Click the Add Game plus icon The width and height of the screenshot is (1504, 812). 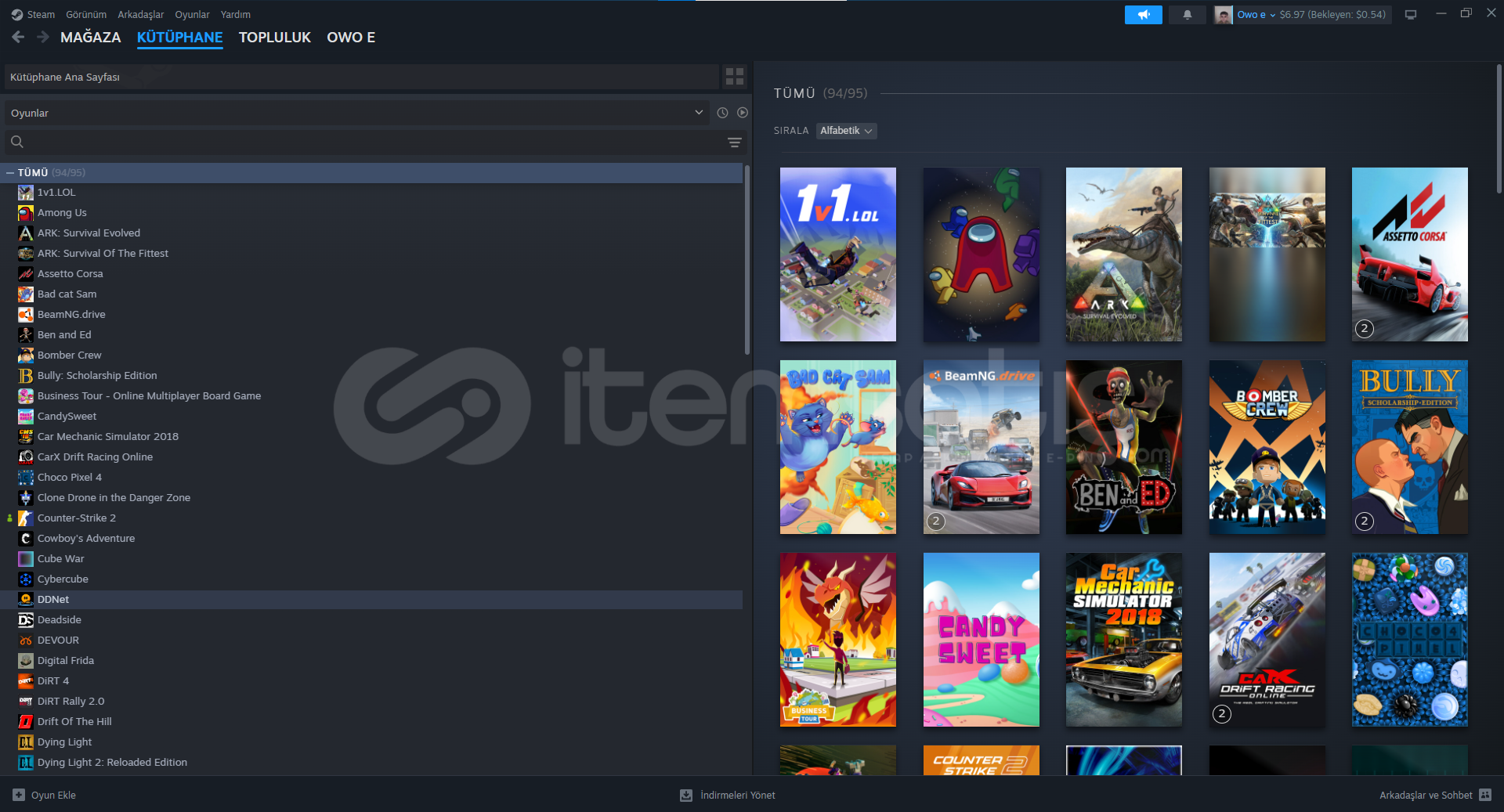pyautogui.click(x=19, y=795)
